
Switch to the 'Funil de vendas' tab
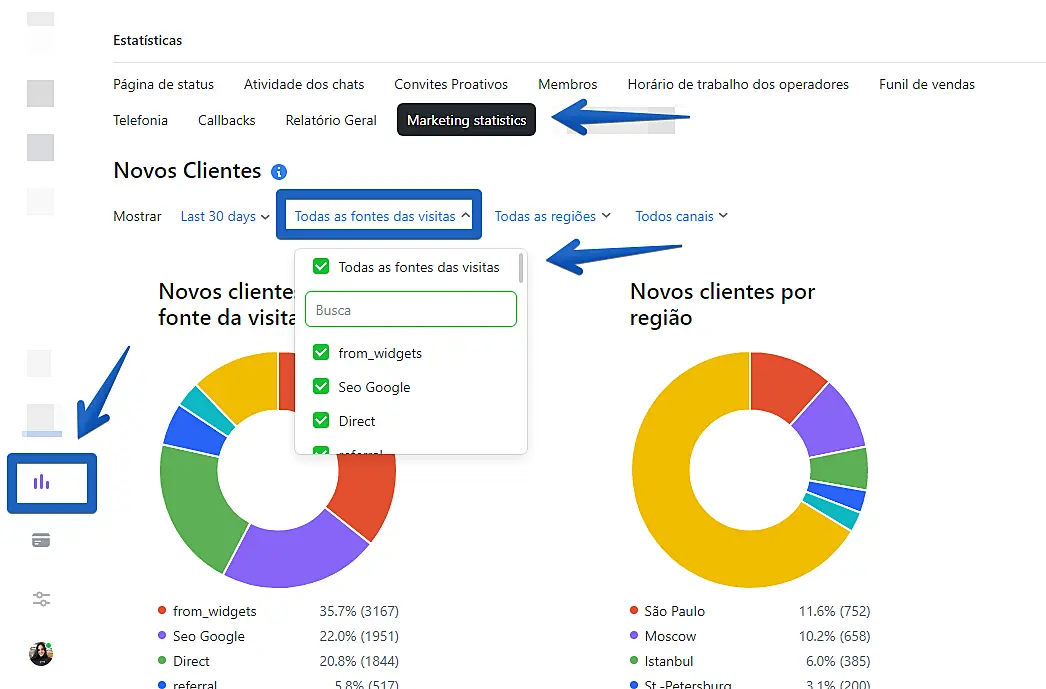(926, 84)
